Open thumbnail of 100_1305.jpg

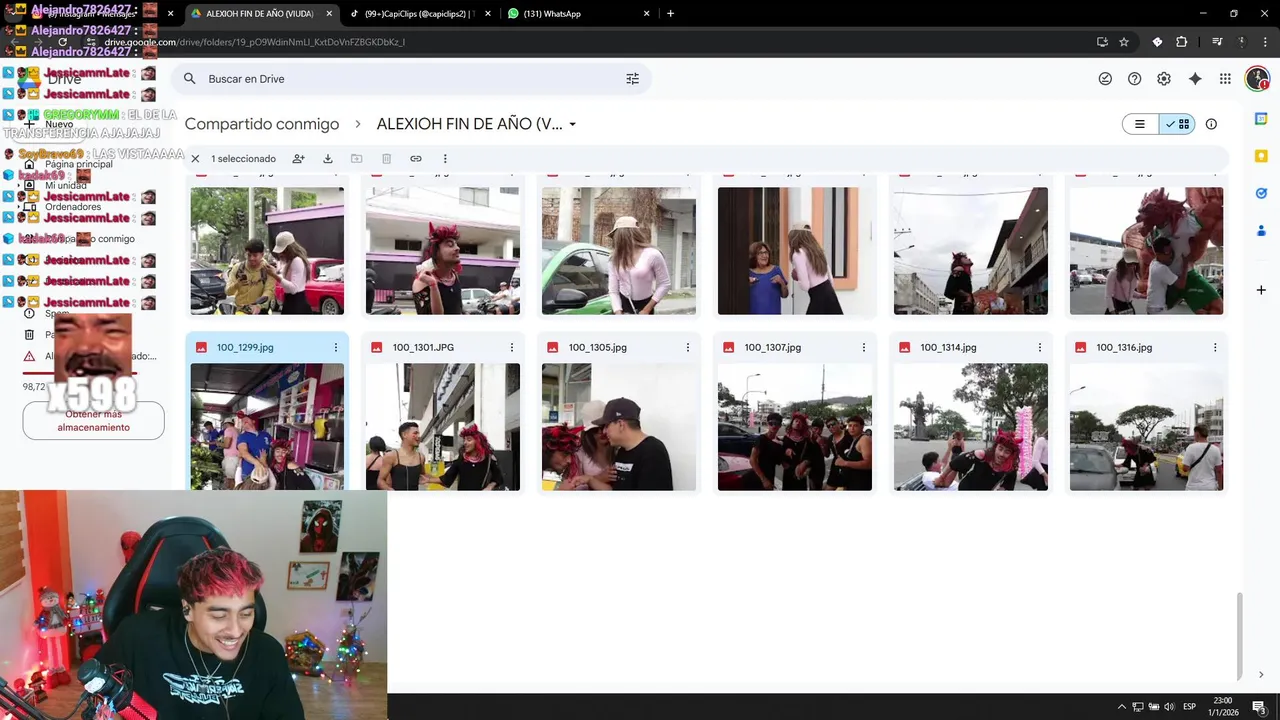[x=619, y=427]
